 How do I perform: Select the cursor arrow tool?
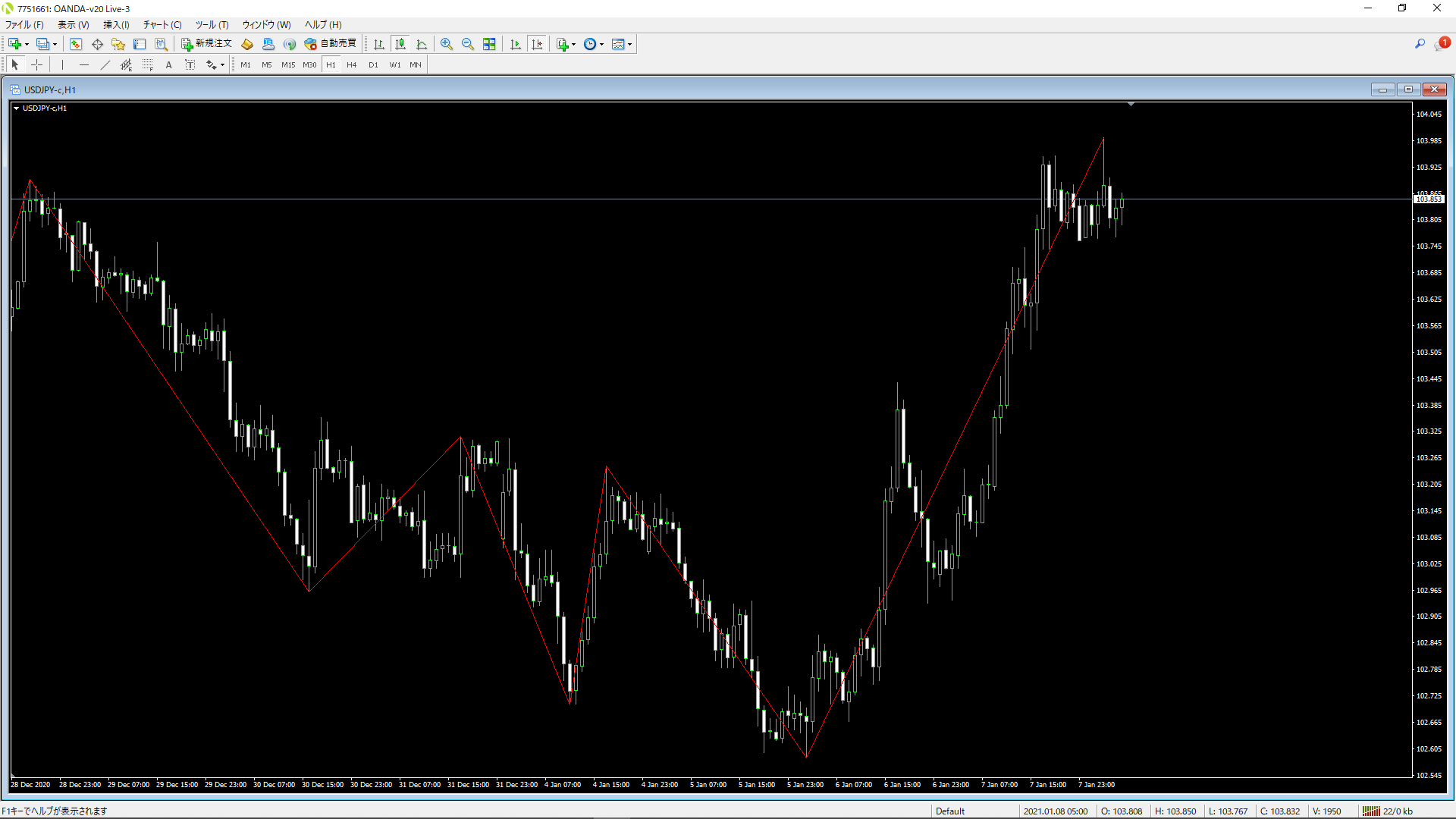15,64
